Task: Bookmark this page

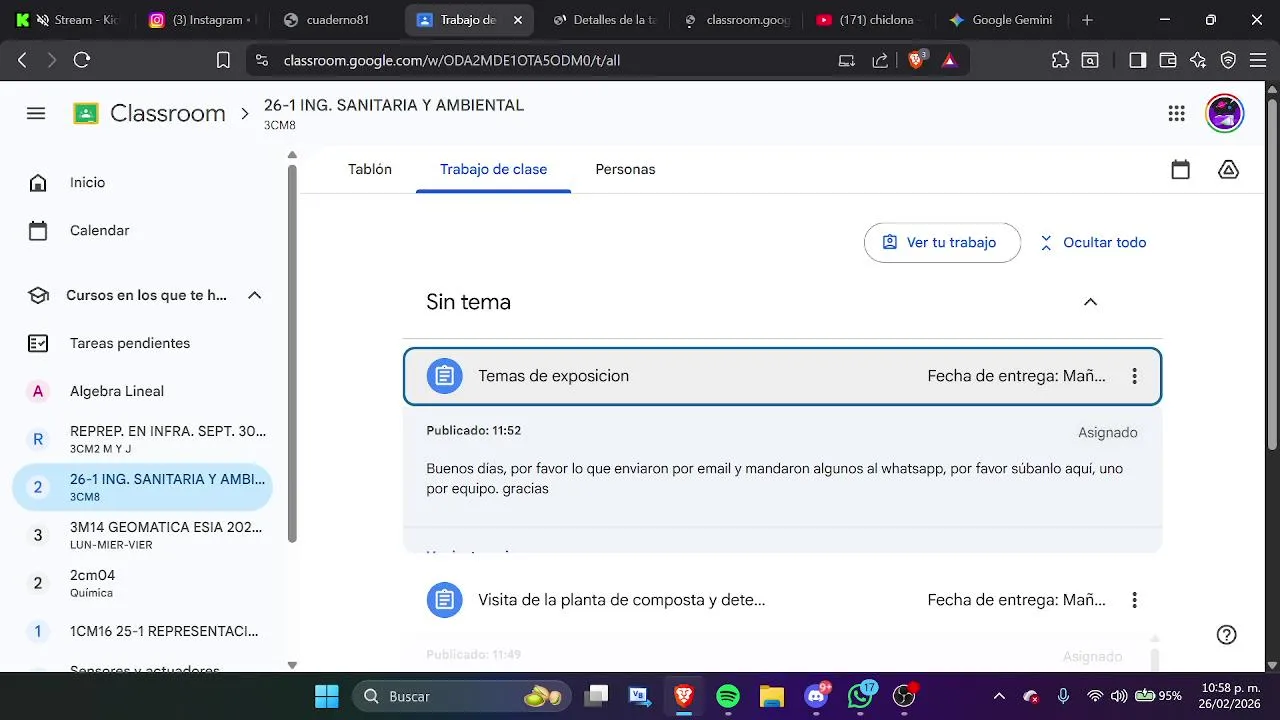Action: click(x=224, y=60)
